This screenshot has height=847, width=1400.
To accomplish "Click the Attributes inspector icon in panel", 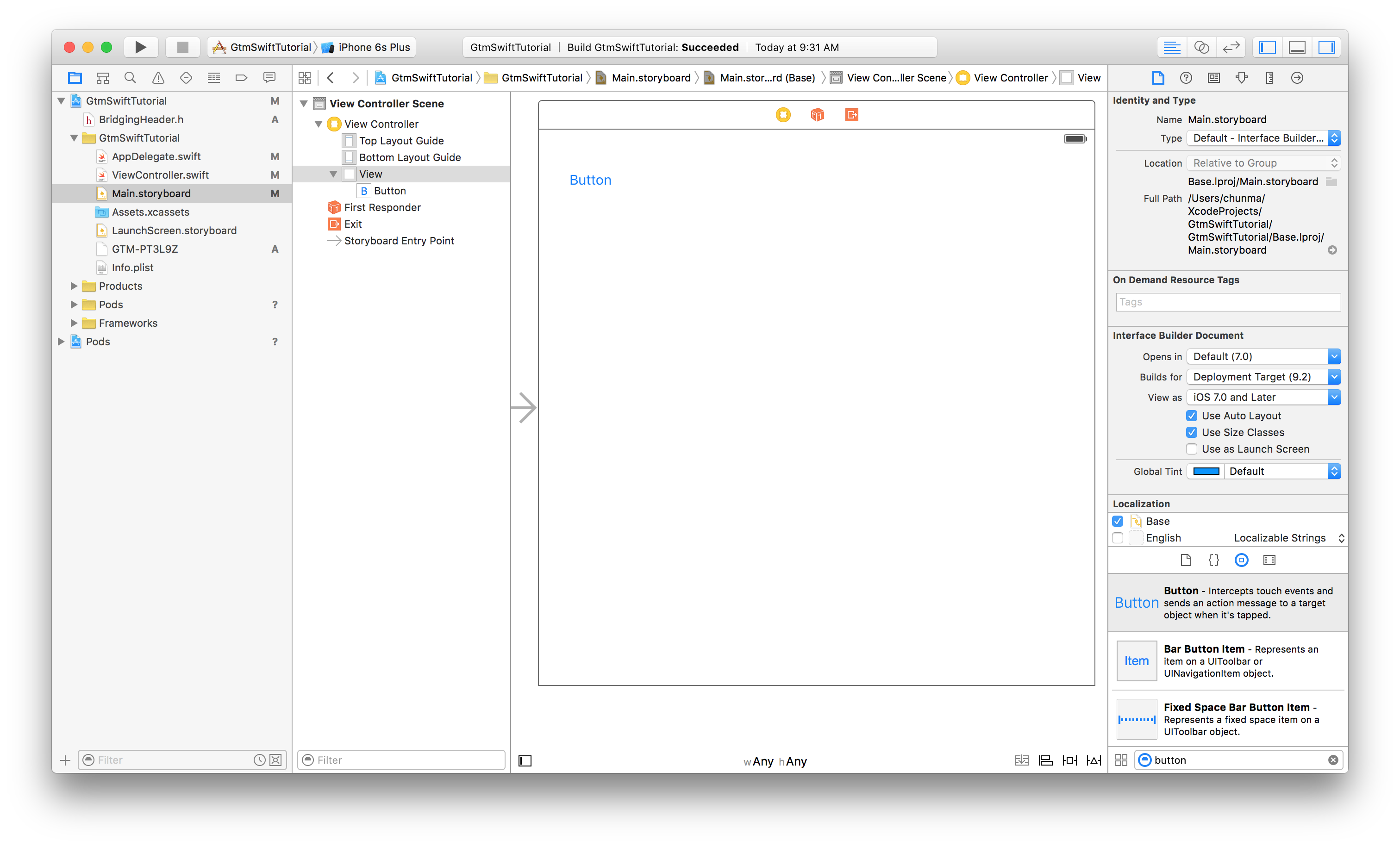I will [x=1241, y=79].
